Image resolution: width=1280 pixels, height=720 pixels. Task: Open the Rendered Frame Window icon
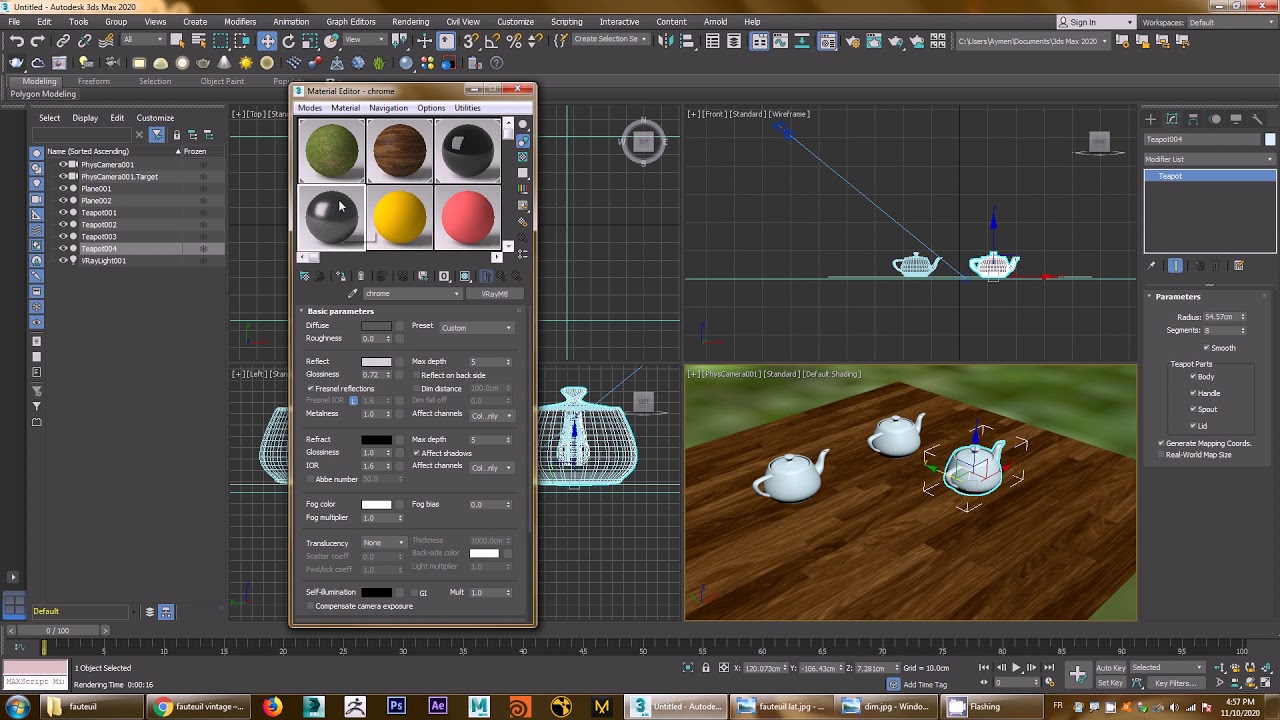[x=873, y=41]
